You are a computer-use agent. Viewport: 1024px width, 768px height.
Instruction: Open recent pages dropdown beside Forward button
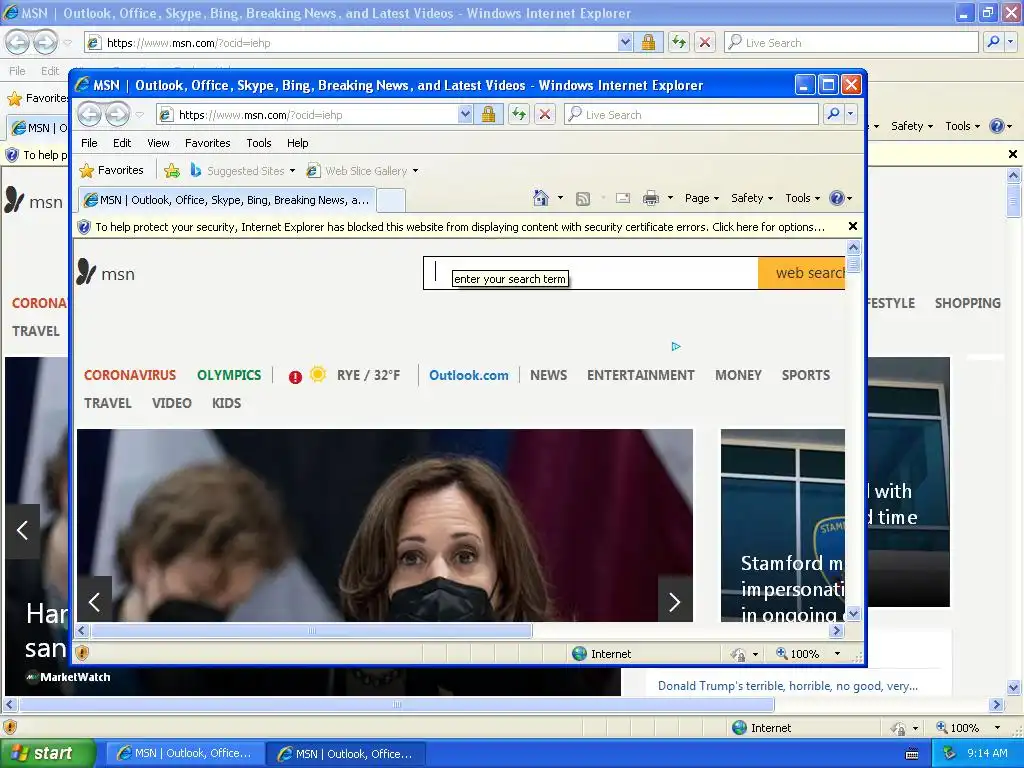point(140,115)
